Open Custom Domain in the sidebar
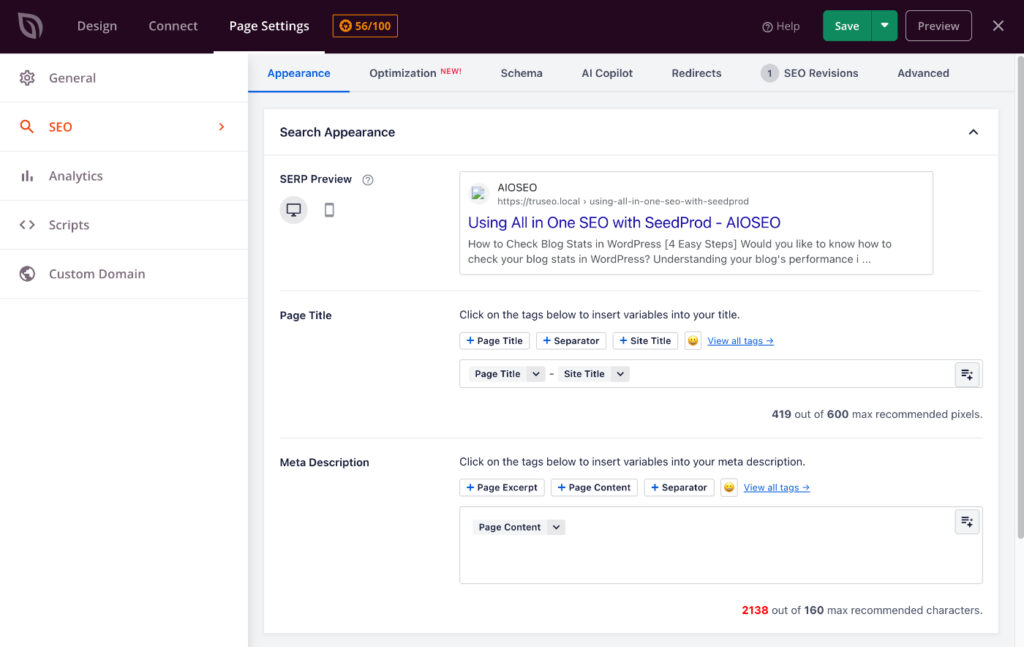This screenshot has width=1024, height=647. [124, 274]
